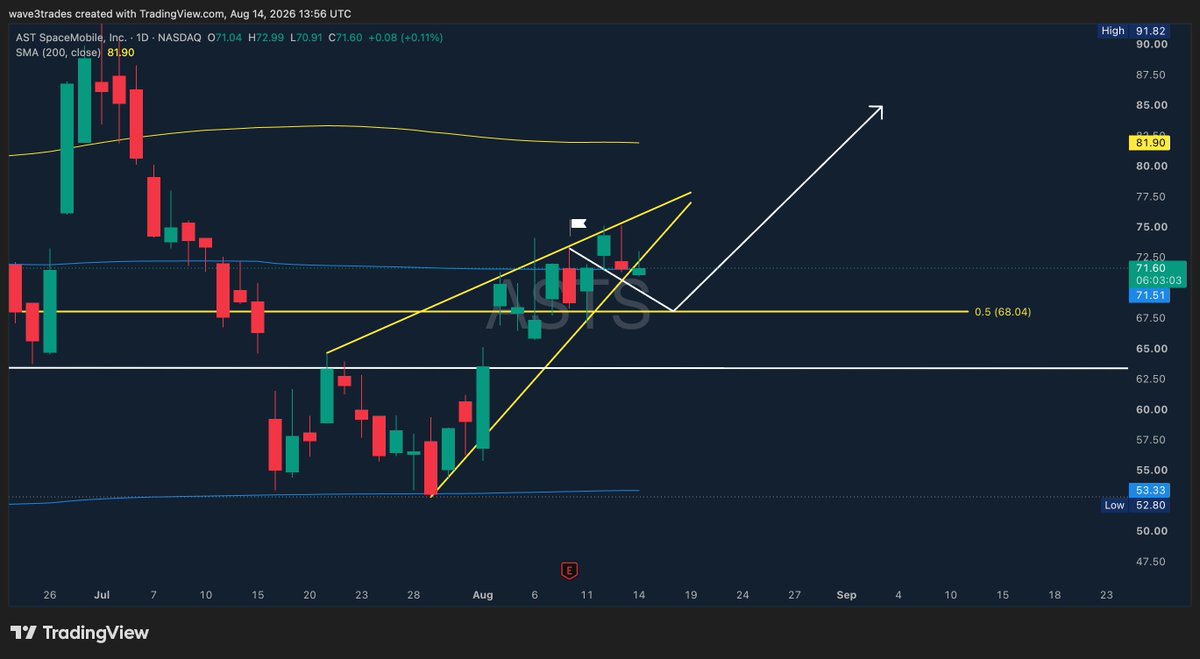The image size is (1200, 659).
Task: Select the 0.5 (68.04) fib level label
Action: 1003,312
